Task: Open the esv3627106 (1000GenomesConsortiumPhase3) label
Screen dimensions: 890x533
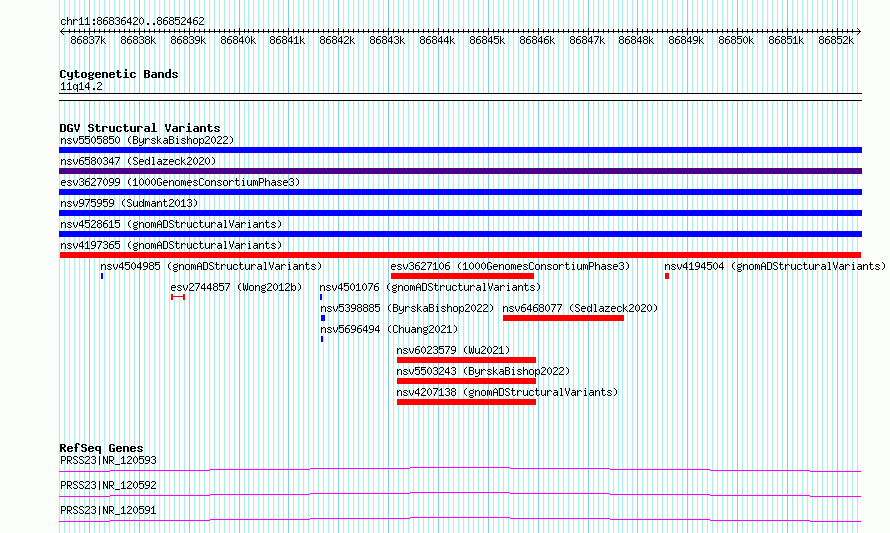Action: [x=510, y=266]
